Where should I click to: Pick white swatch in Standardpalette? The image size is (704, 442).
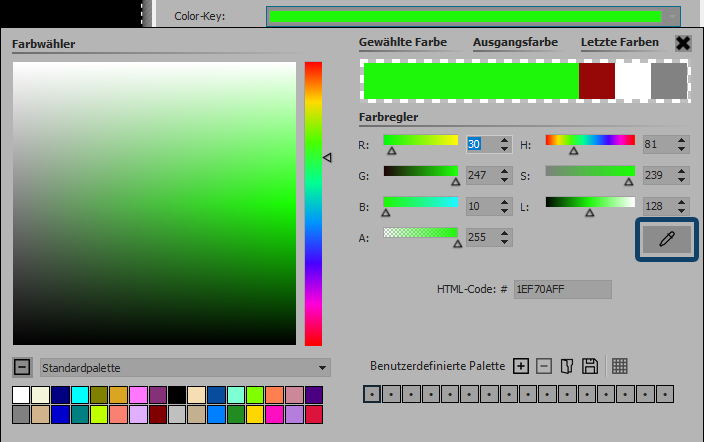[x=21, y=395]
